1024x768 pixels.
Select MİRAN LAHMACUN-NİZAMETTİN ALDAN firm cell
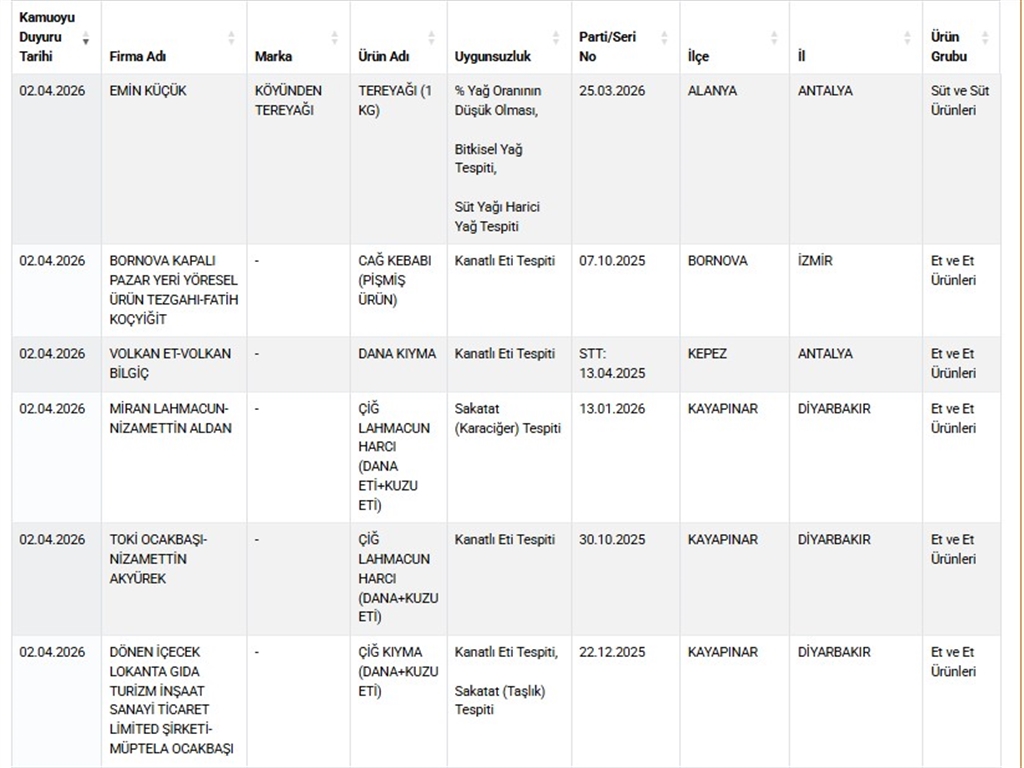click(x=170, y=418)
